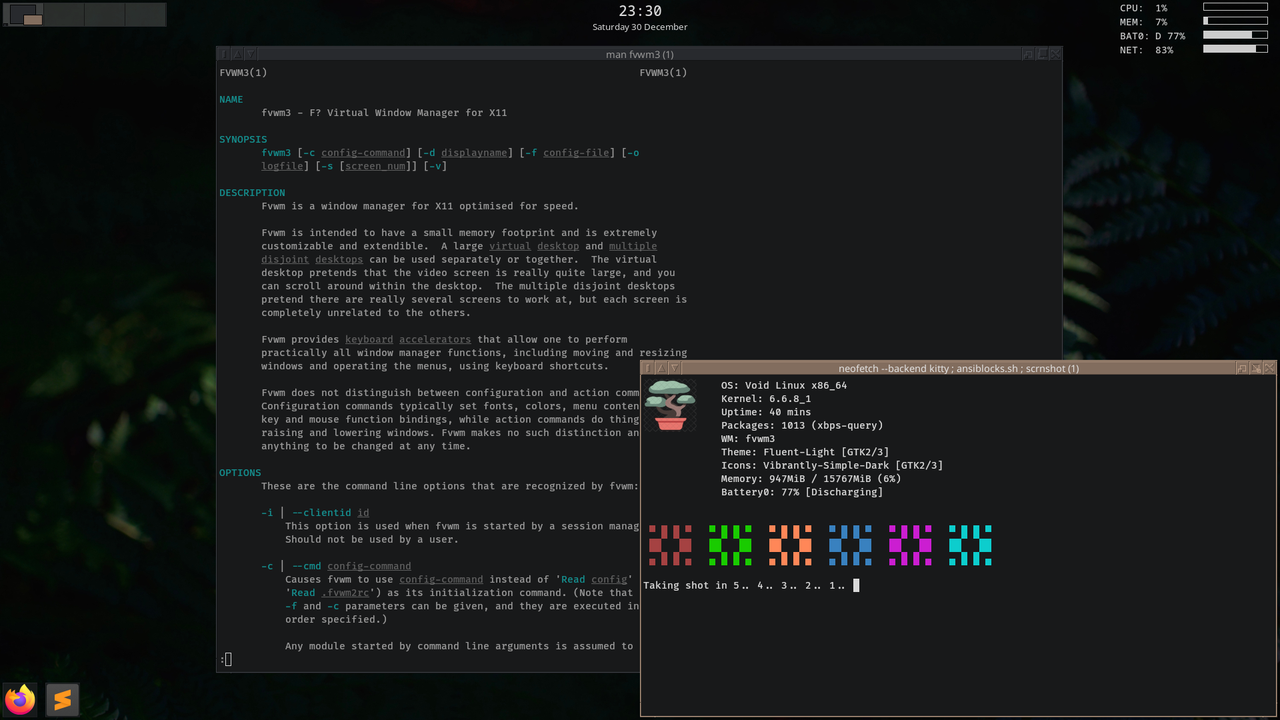This screenshot has height=720, width=1280.
Task: Close the man fvwm3 window
Action: click(x=1054, y=54)
